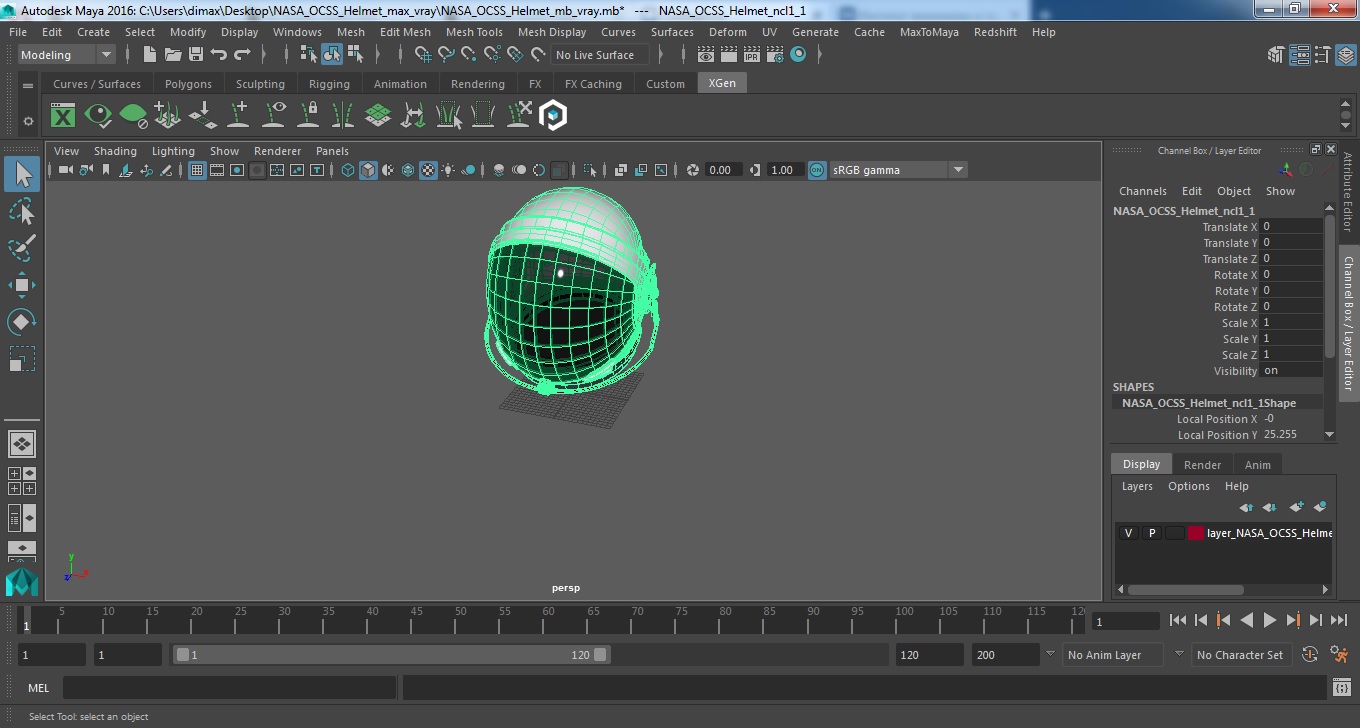Open Channels menu in Channel Box
This screenshot has height=728, width=1360.
coord(1142,191)
